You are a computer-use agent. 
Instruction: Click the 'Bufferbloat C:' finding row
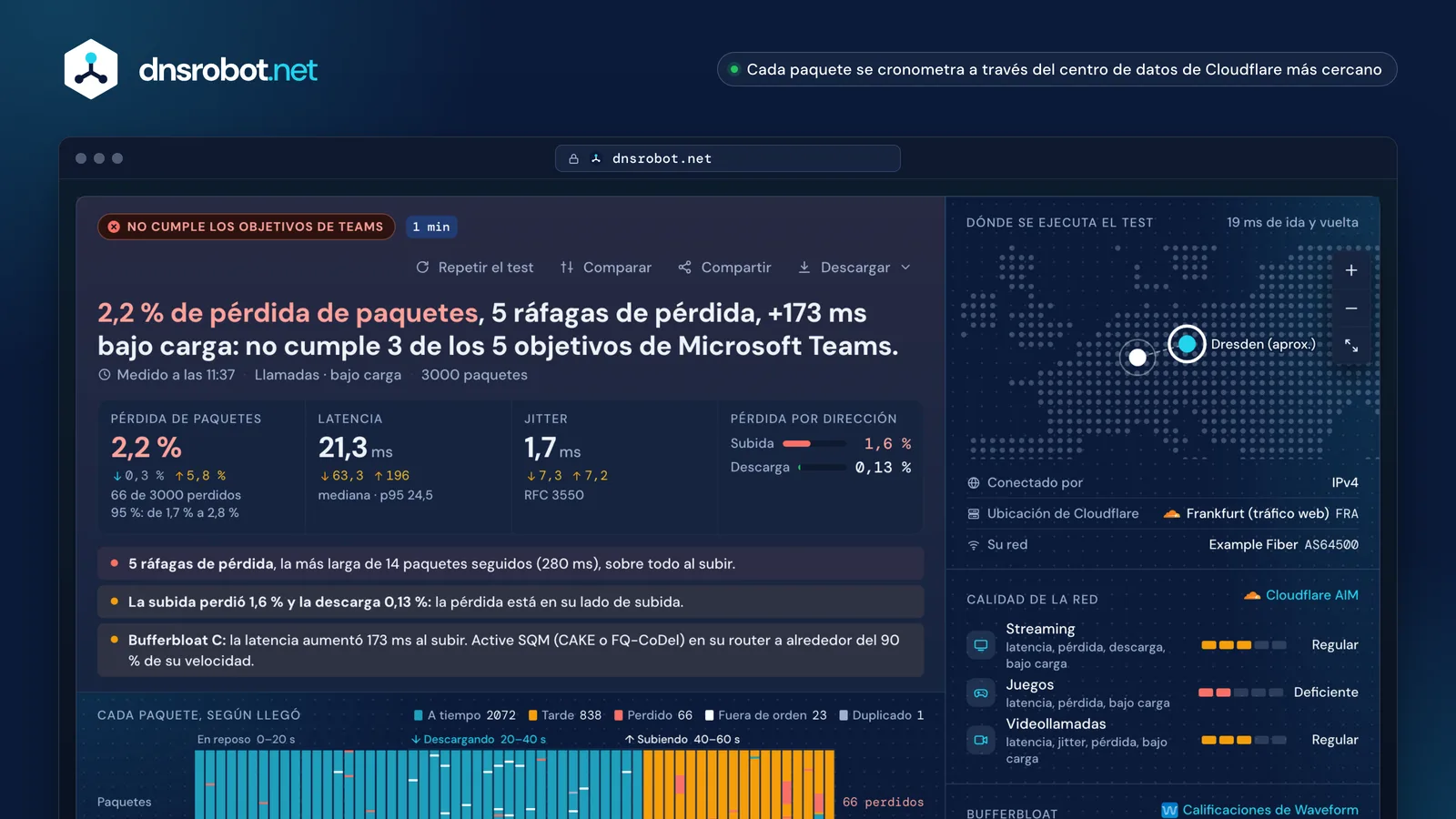[511, 650]
